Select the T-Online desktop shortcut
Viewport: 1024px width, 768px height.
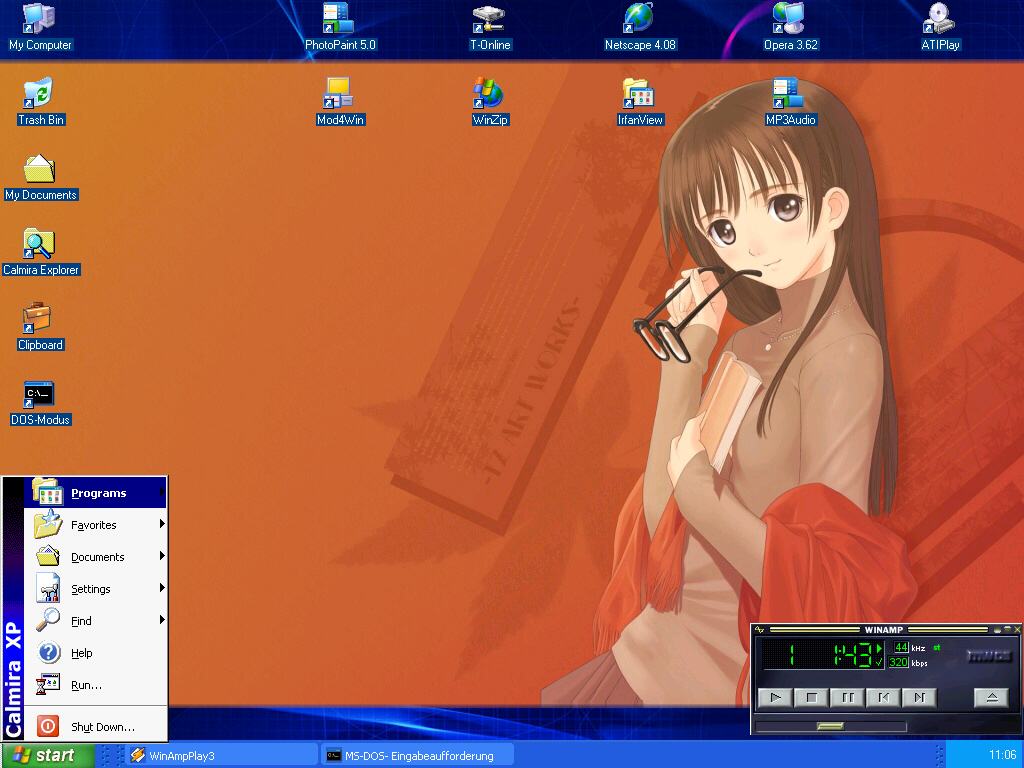490,27
